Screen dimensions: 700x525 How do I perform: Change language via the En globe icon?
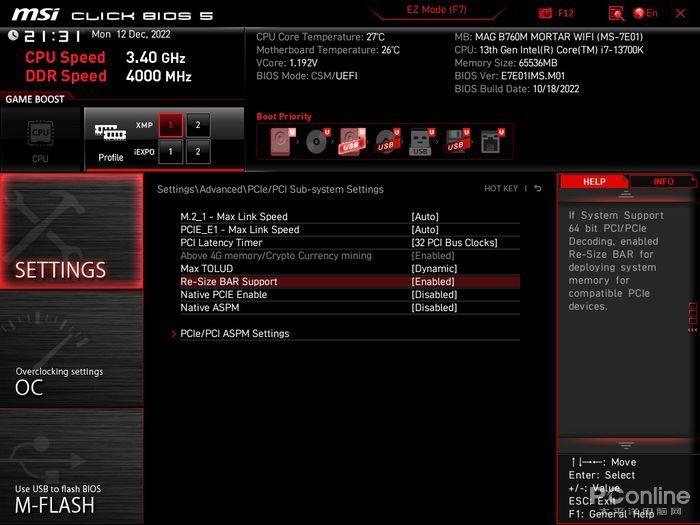(x=646, y=13)
